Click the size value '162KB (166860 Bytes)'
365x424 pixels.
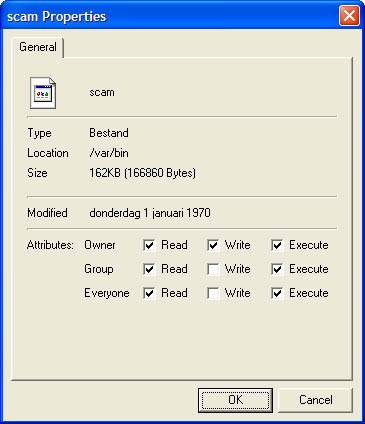tap(142, 173)
